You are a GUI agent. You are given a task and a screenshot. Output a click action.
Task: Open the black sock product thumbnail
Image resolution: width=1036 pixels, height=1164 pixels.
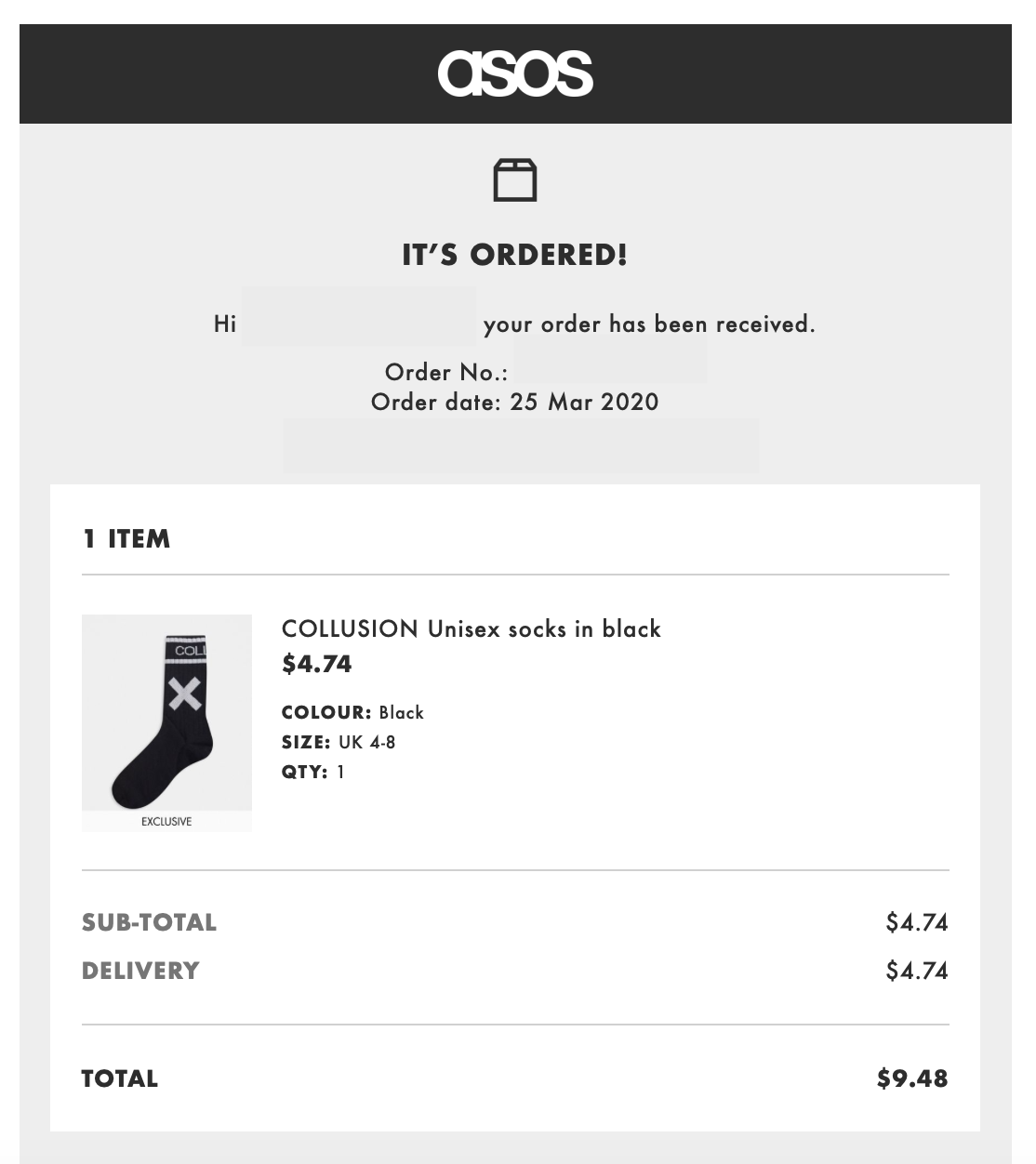[x=166, y=713]
